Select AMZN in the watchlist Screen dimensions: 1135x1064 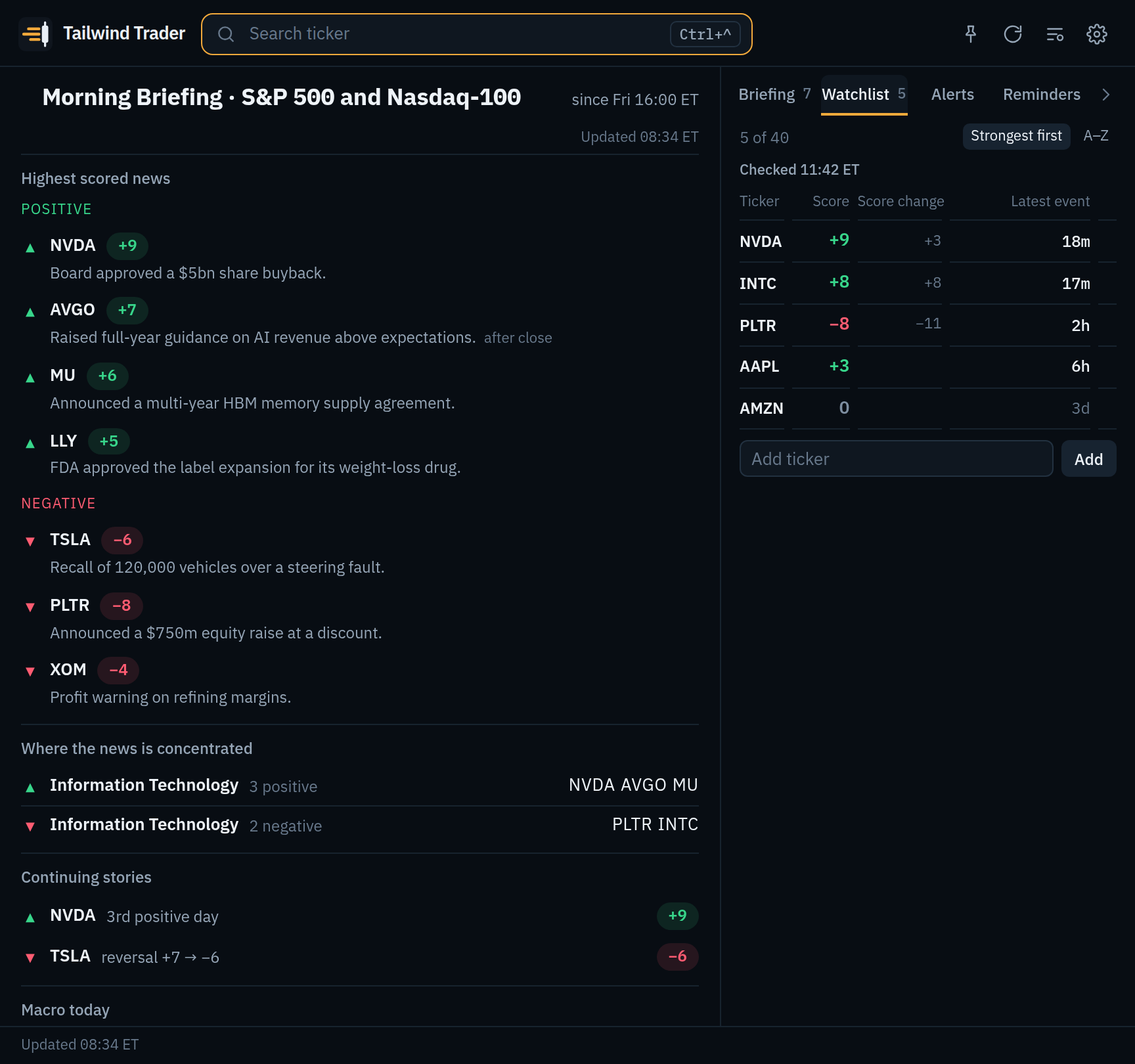(927, 409)
